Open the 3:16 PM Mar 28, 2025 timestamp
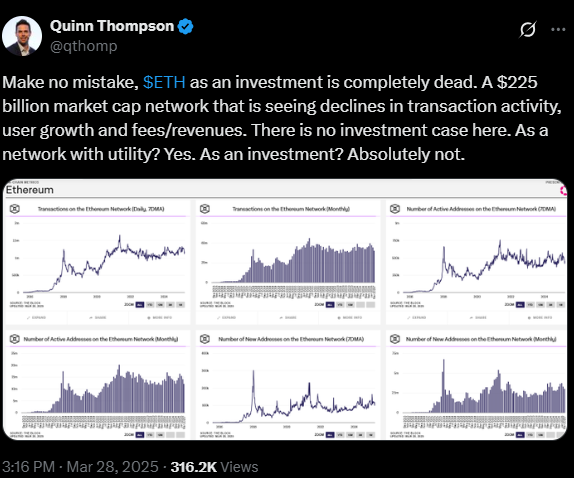The image size is (574, 478). pyautogui.click(x=80, y=467)
